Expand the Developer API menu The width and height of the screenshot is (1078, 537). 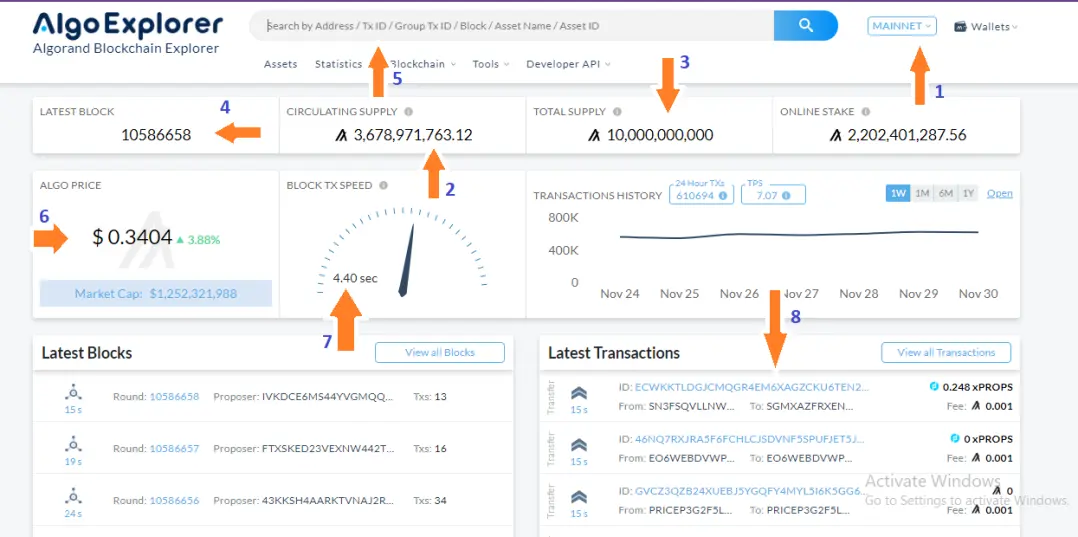(569, 64)
